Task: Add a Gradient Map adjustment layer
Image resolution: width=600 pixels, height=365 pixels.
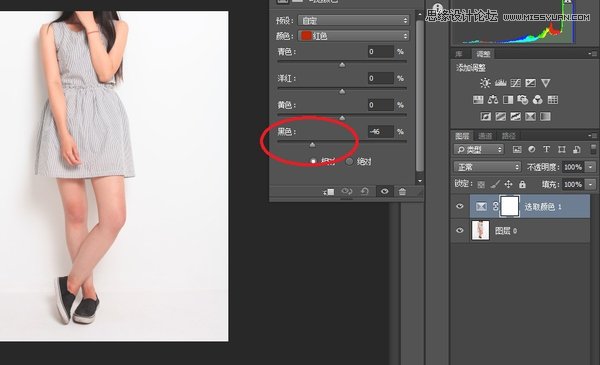Action: (545, 116)
